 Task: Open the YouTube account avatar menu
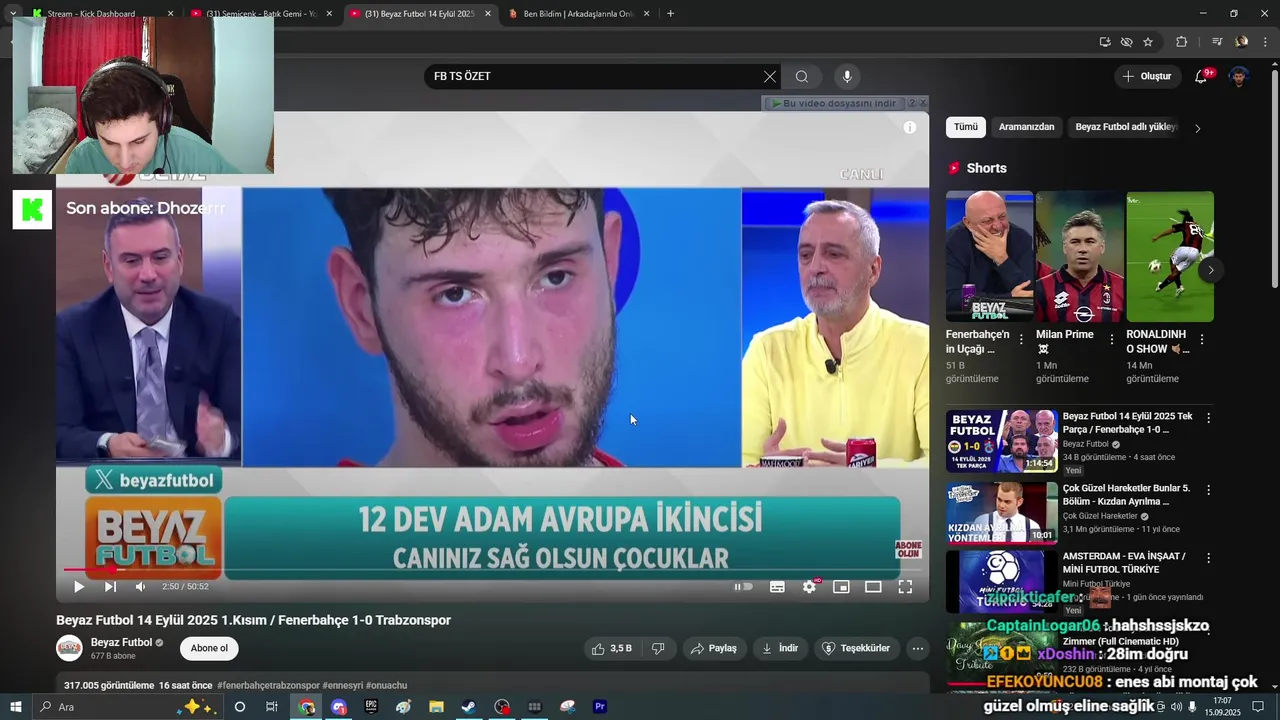tap(1239, 76)
